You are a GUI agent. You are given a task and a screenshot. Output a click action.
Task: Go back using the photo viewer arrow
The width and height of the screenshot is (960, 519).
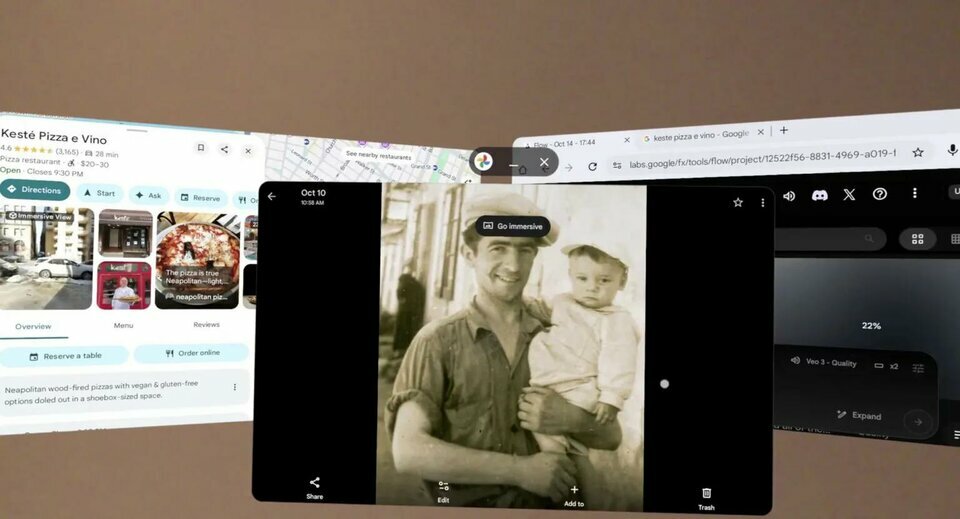click(x=271, y=197)
